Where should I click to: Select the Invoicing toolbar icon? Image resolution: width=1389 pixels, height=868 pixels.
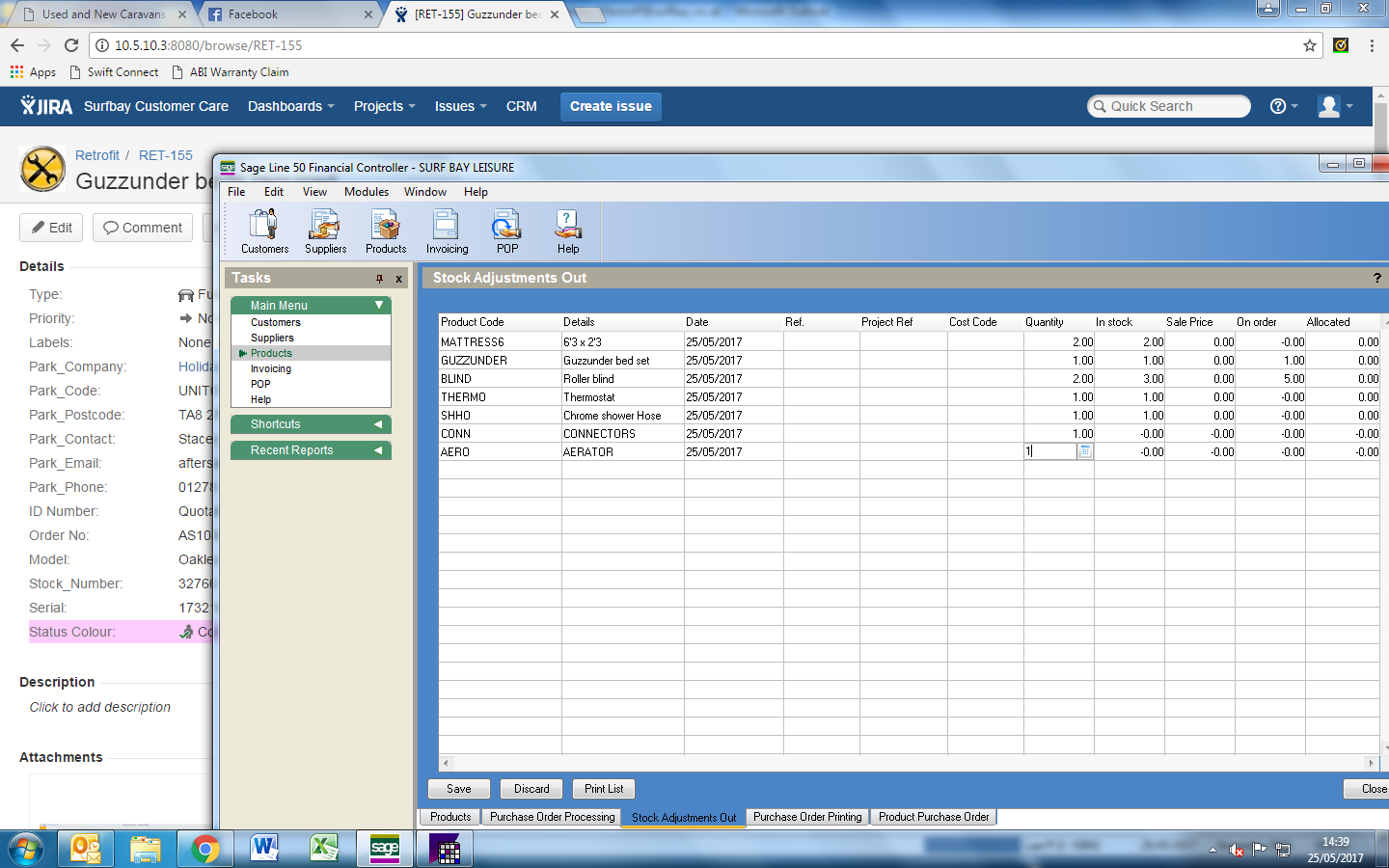coord(447,231)
